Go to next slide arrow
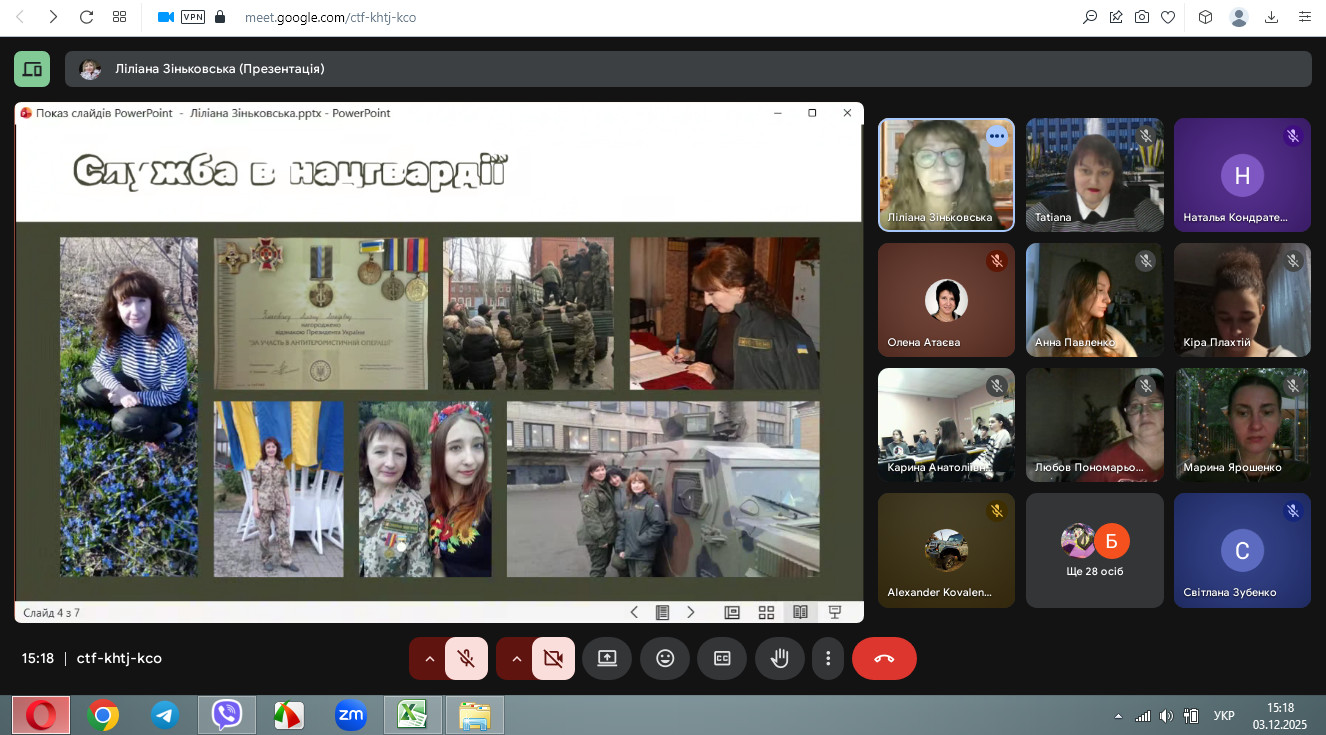1326x735 pixels. (x=691, y=612)
